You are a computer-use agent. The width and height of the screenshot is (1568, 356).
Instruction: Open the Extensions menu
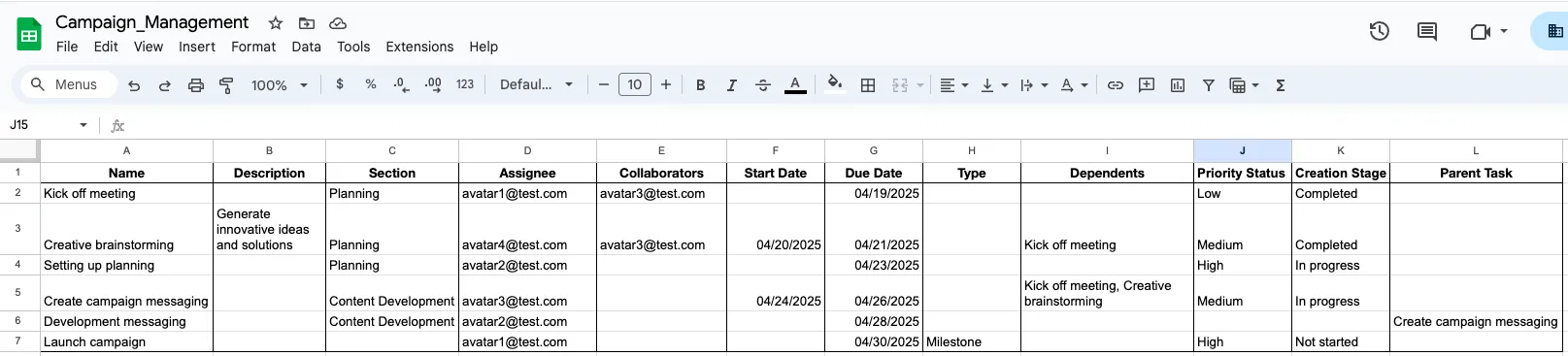[419, 47]
